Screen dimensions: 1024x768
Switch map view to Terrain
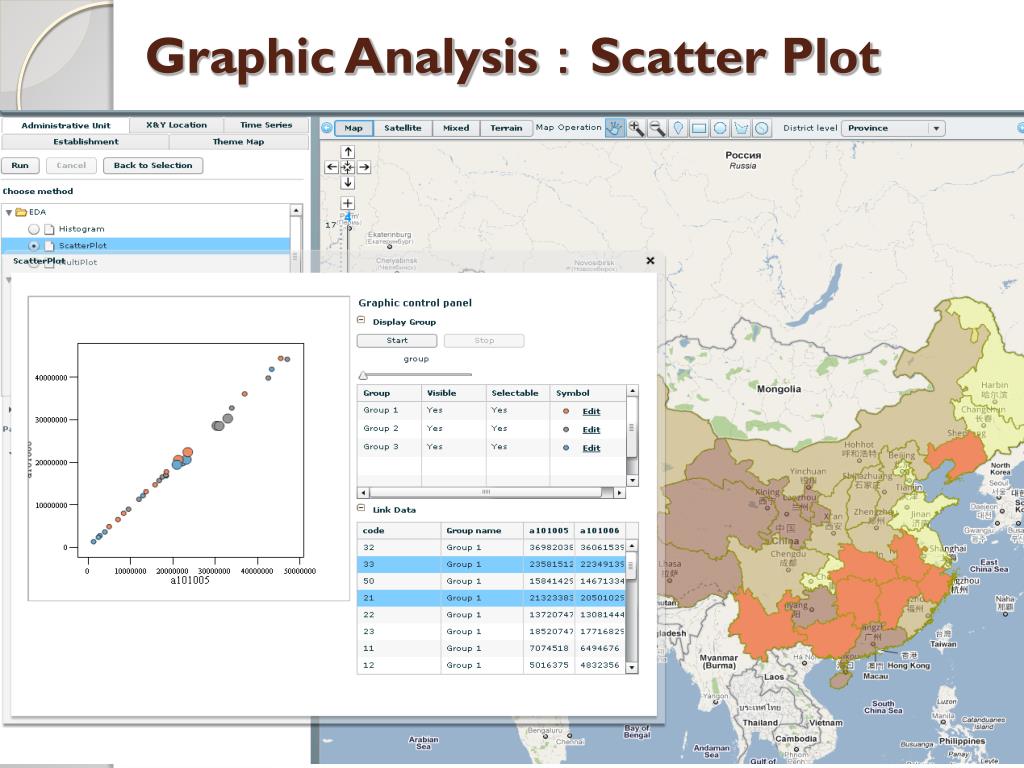click(x=506, y=128)
